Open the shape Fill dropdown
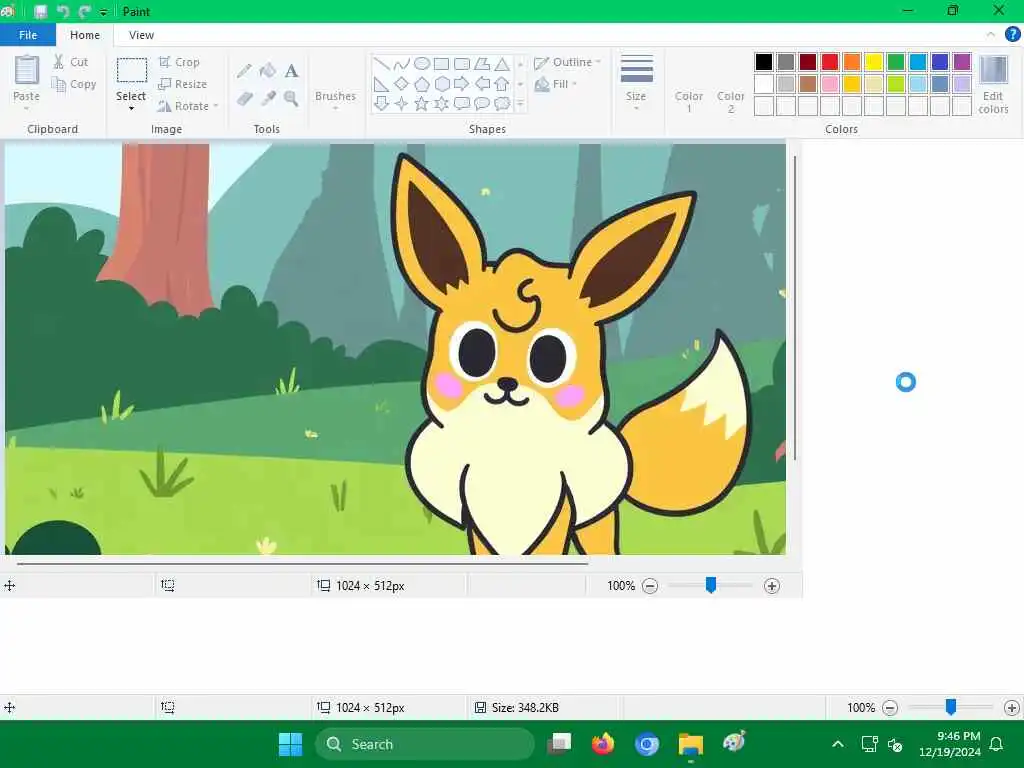 tap(556, 84)
